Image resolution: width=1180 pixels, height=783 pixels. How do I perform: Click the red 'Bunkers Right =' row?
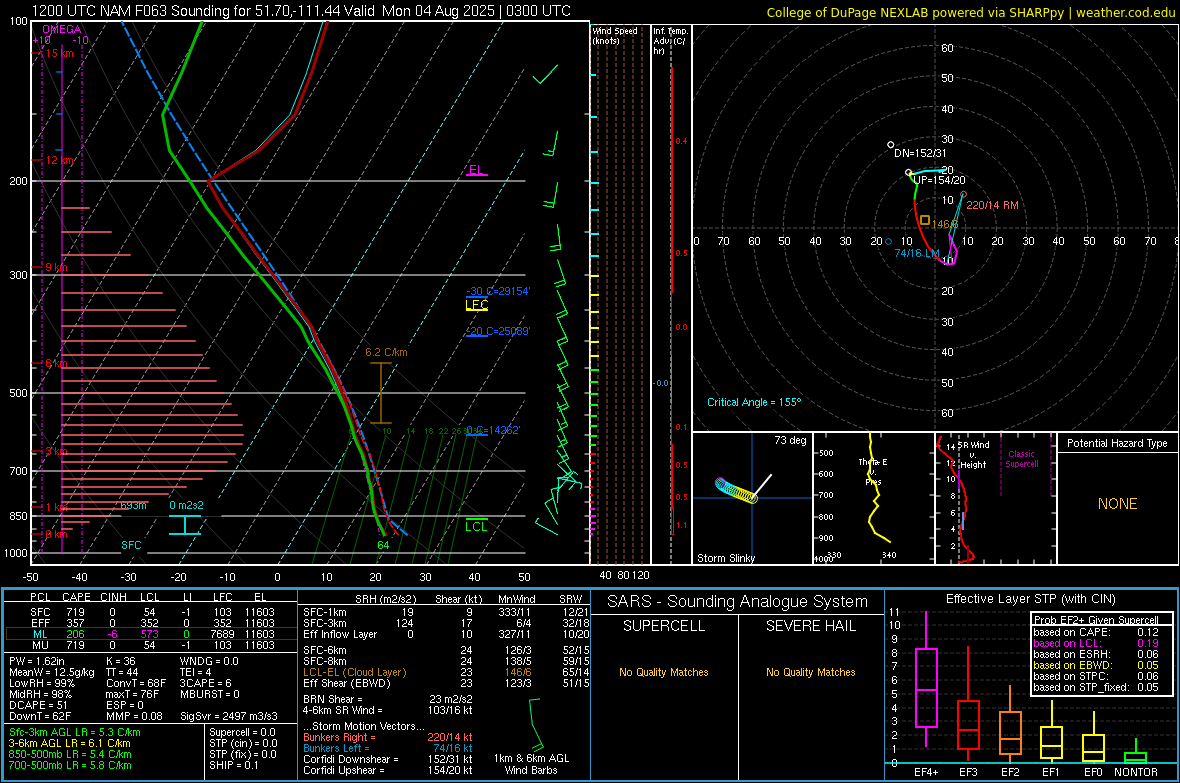tap(388, 737)
